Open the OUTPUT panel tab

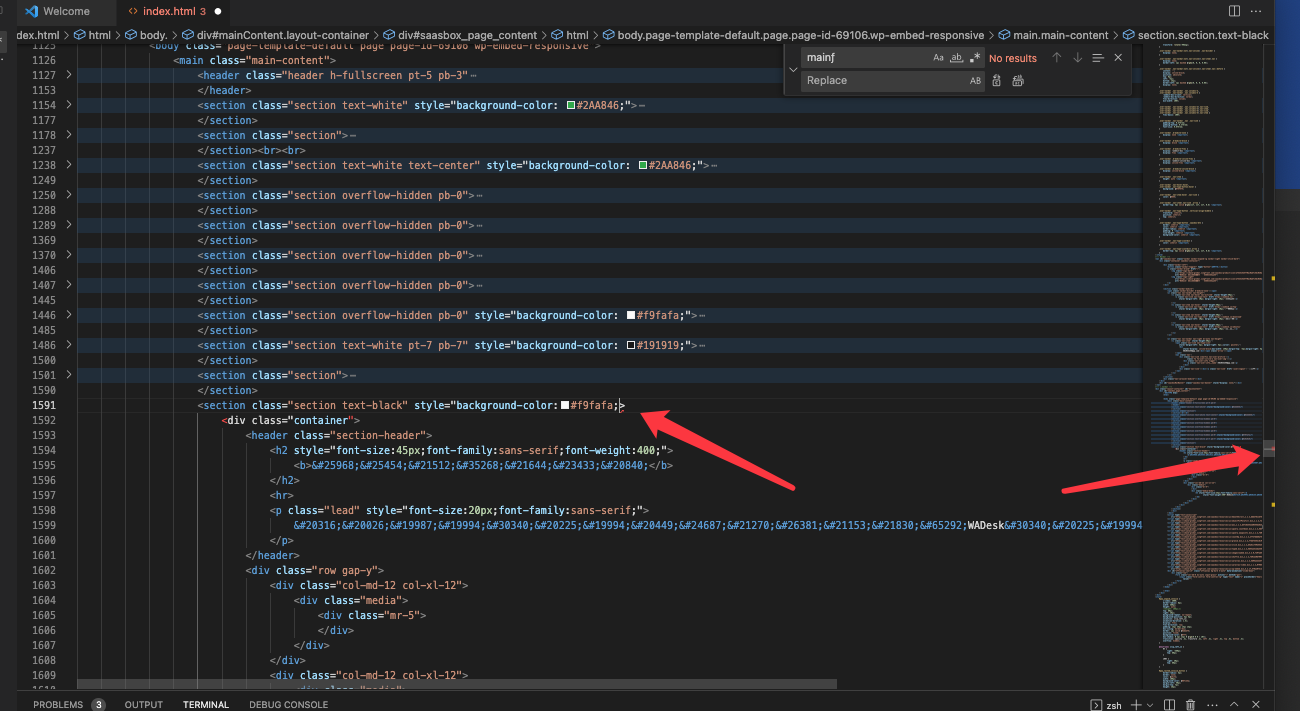(x=143, y=704)
